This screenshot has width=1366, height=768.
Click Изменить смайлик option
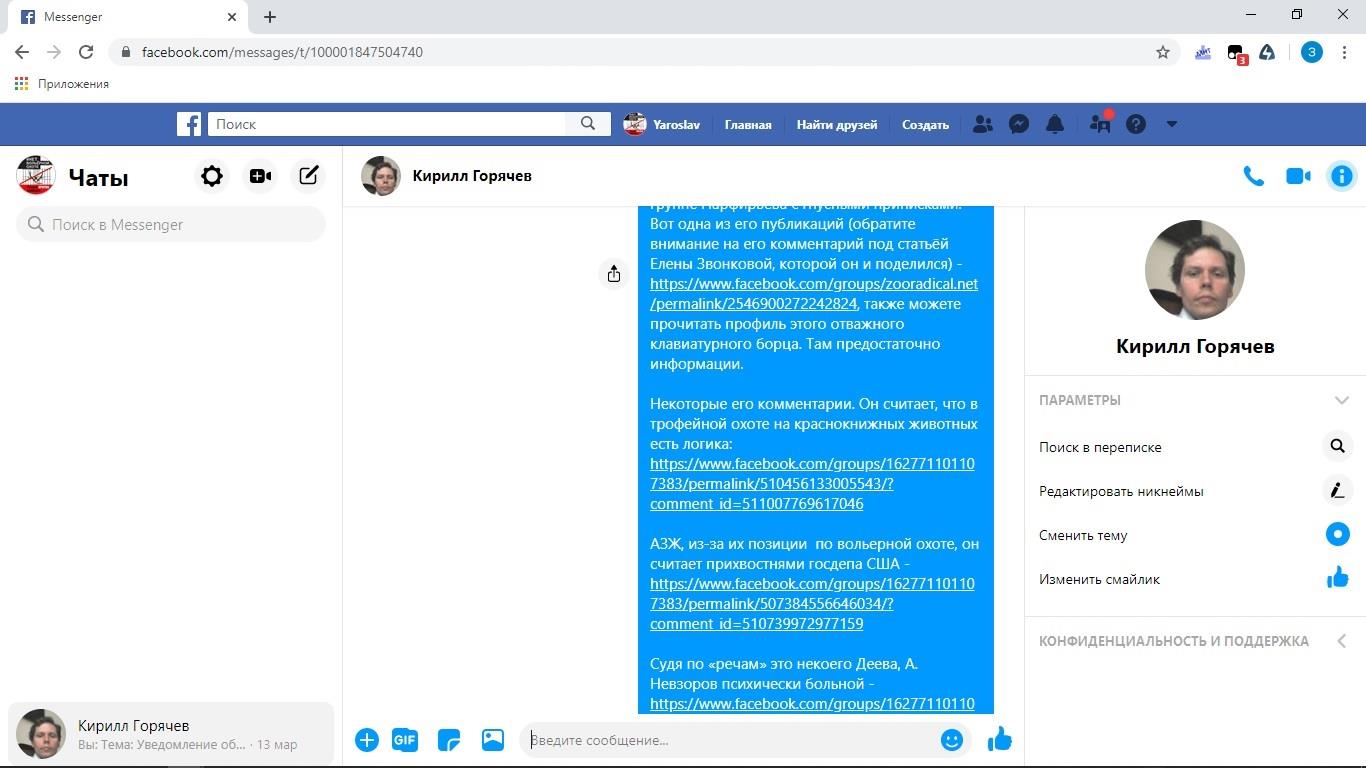click(1099, 579)
